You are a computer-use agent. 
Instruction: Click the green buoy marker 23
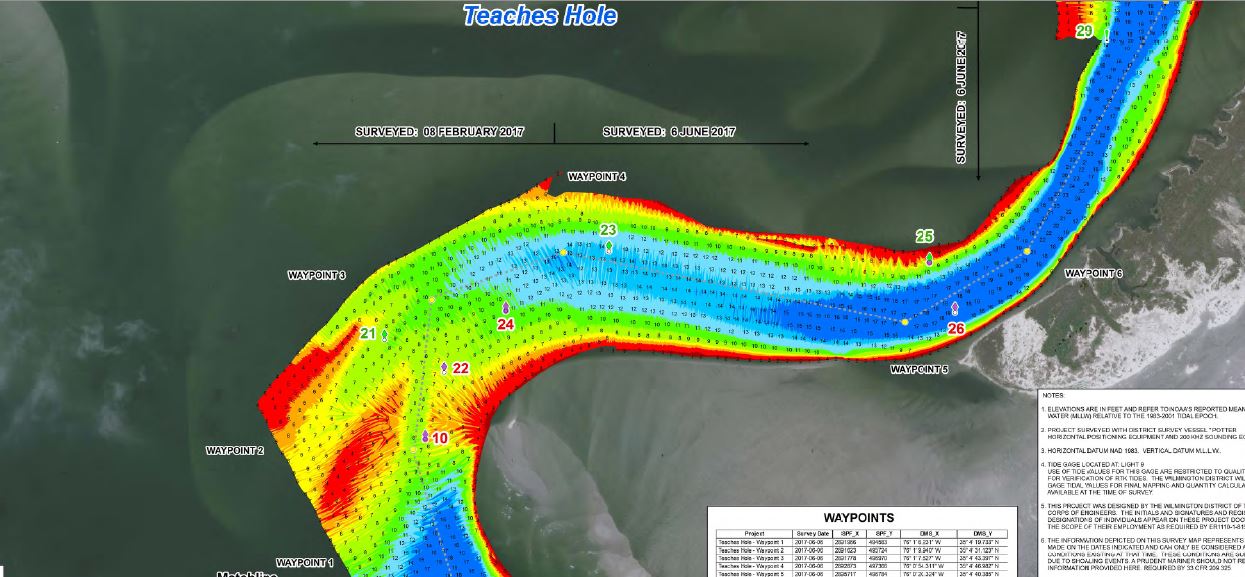(x=609, y=245)
